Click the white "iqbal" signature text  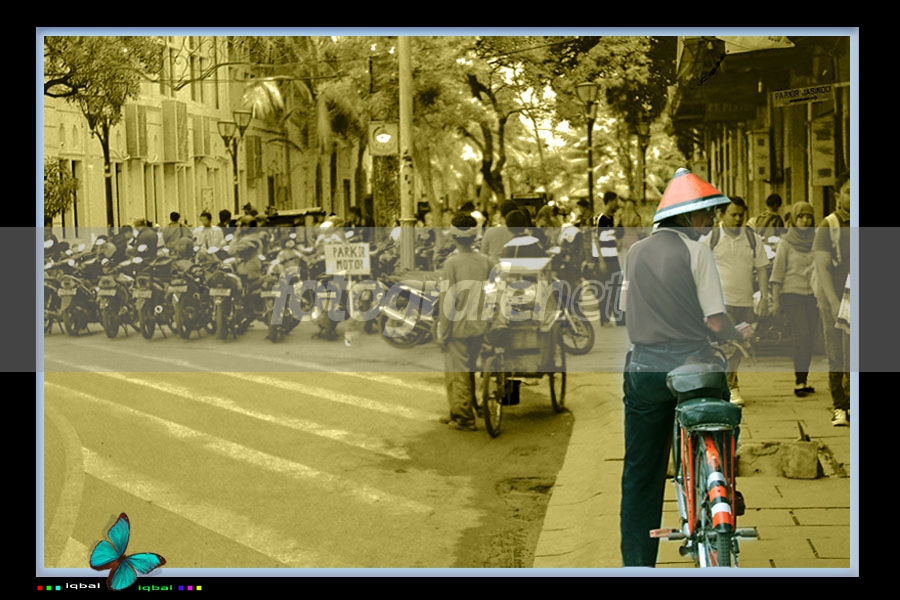[83, 586]
